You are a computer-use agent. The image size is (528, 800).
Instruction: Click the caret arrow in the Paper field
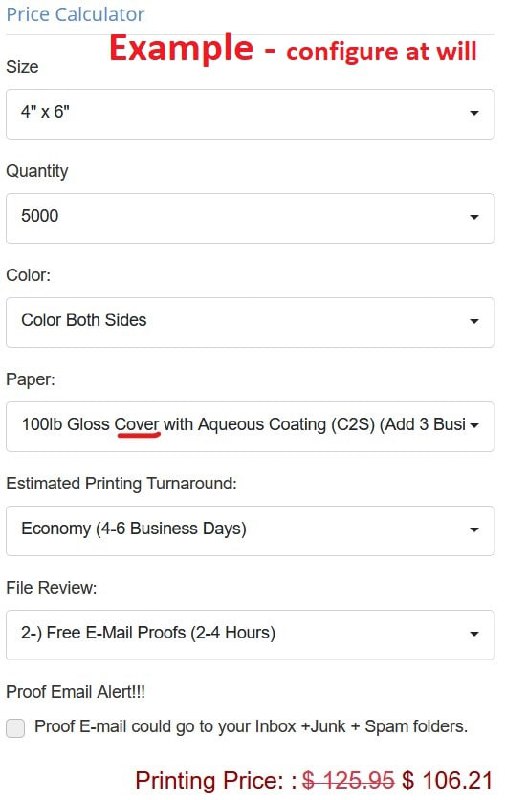(x=474, y=425)
